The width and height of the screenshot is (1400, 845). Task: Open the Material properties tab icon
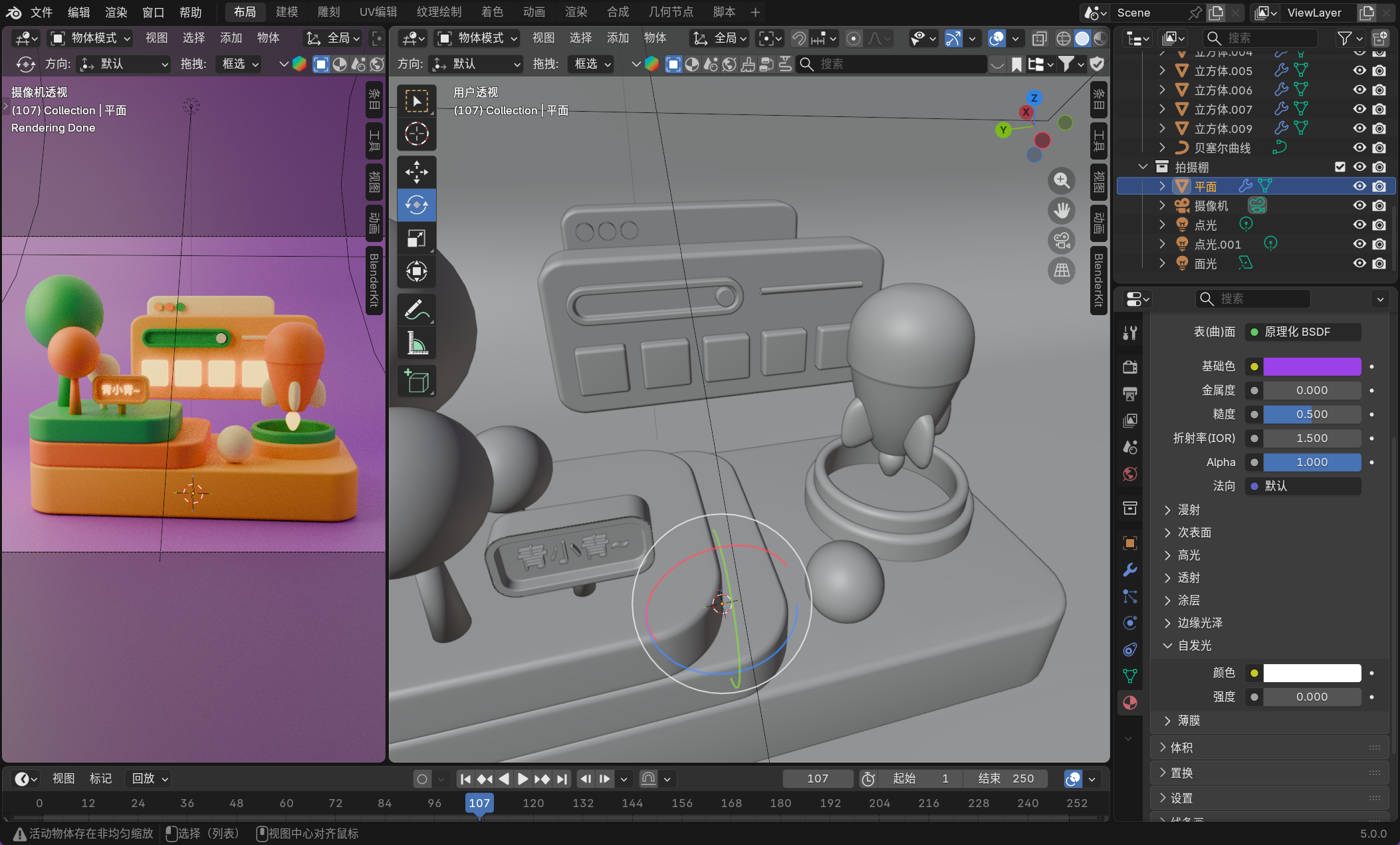1129,703
